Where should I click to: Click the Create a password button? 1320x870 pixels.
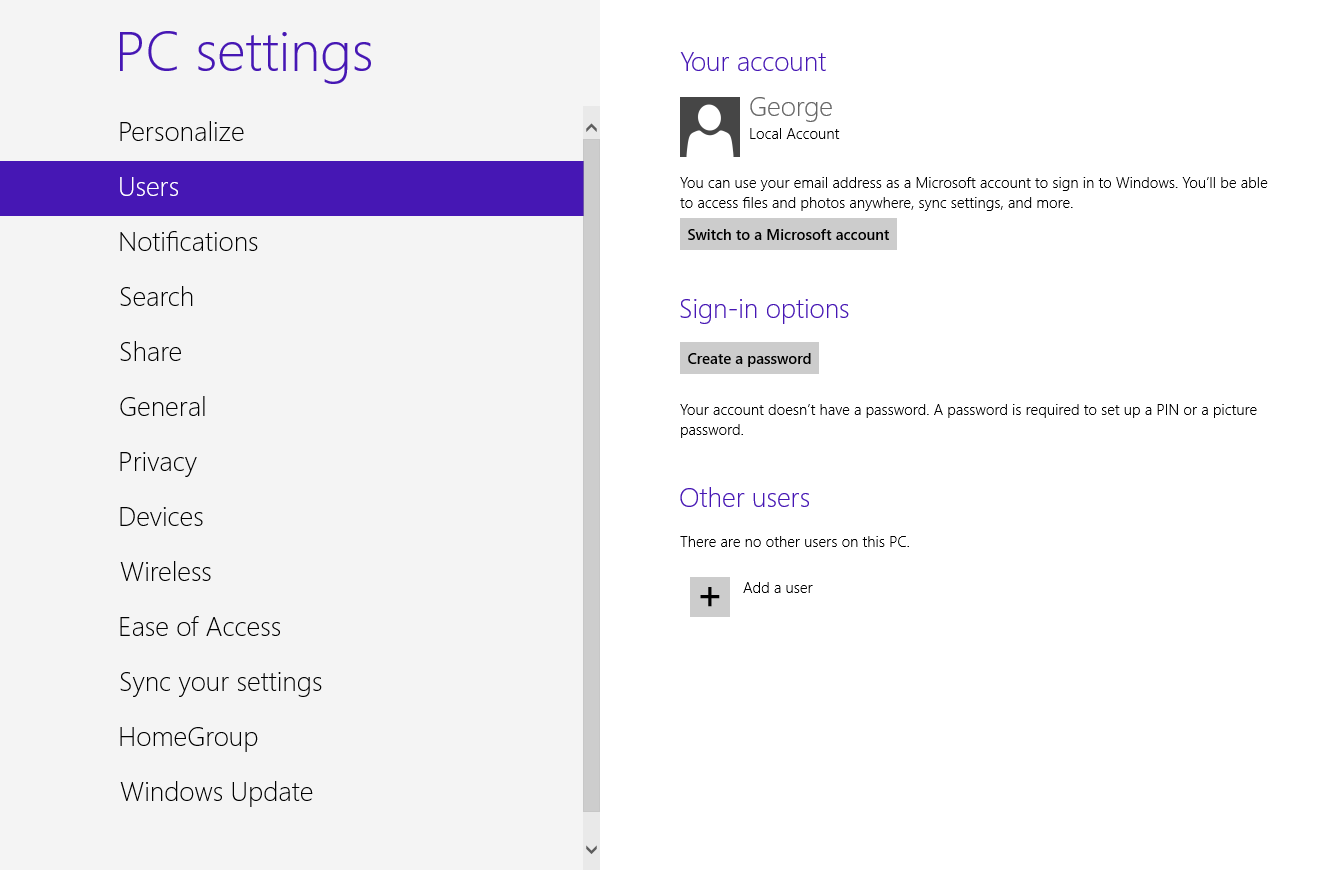tap(749, 359)
